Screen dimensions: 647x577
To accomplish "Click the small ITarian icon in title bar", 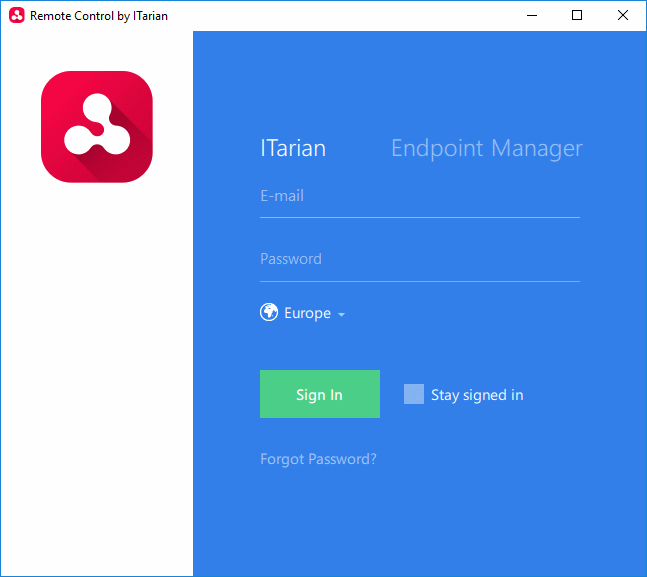I will 16,16.
